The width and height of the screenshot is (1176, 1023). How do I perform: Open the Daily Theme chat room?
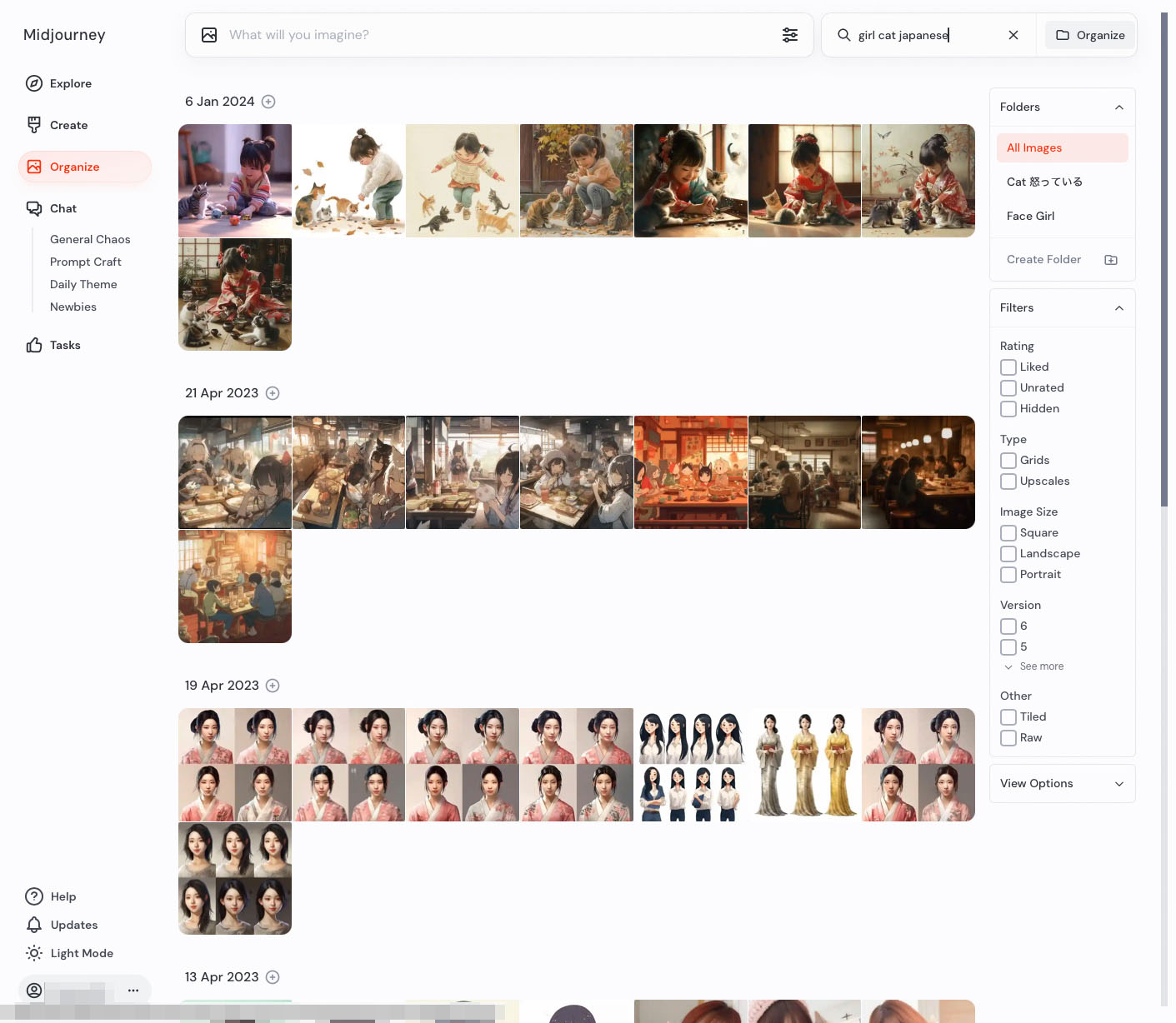(83, 284)
